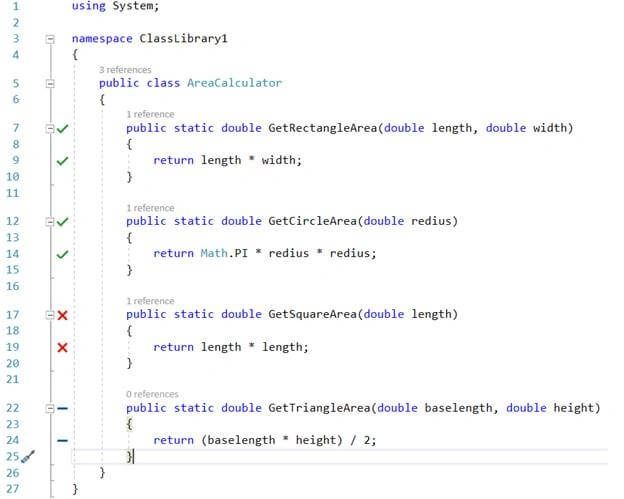The height and width of the screenshot is (499, 624).
Task: Click the red X test-failed marker on line 17
Action: (62, 315)
